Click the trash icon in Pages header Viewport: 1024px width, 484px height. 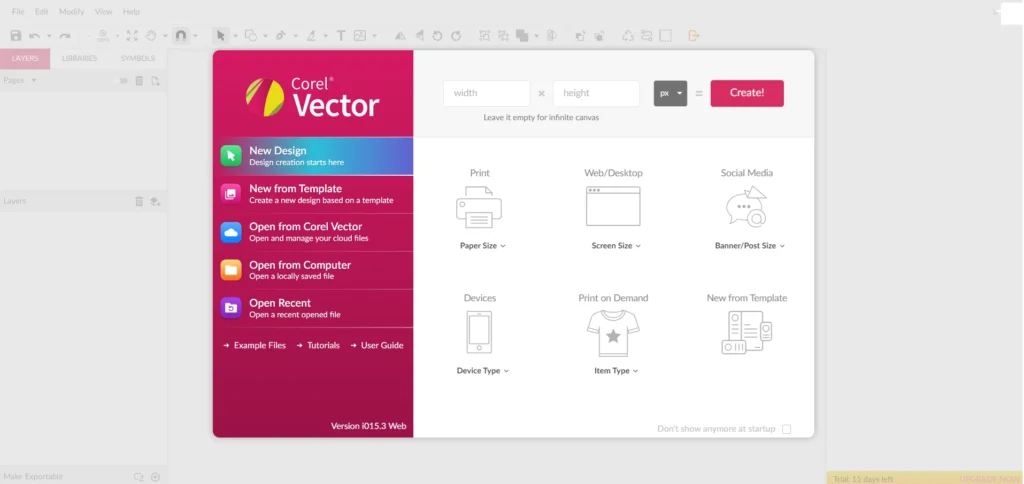point(139,80)
